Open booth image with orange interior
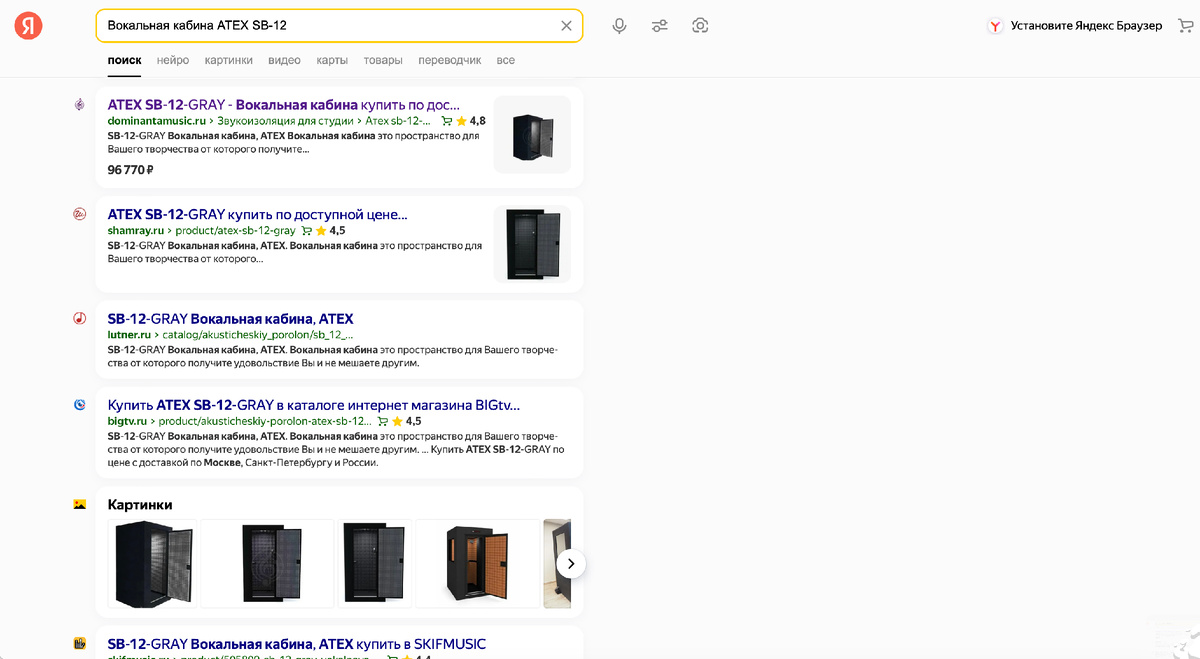The height and width of the screenshot is (659, 1200). [477, 563]
